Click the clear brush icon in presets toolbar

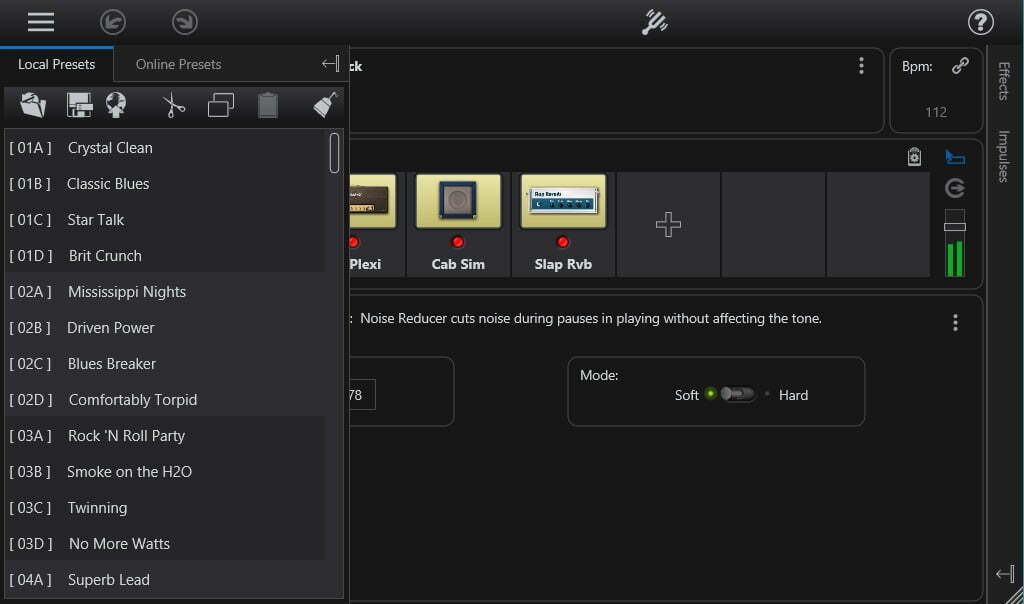point(325,105)
